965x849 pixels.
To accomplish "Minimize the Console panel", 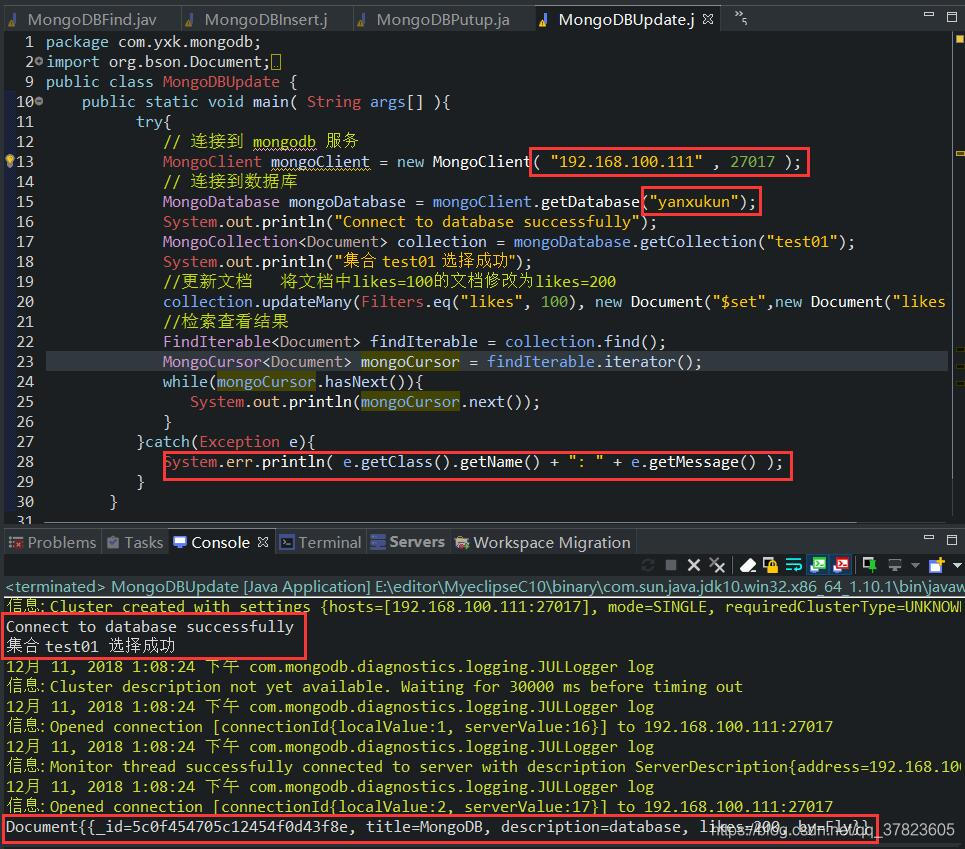I will pos(929,538).
